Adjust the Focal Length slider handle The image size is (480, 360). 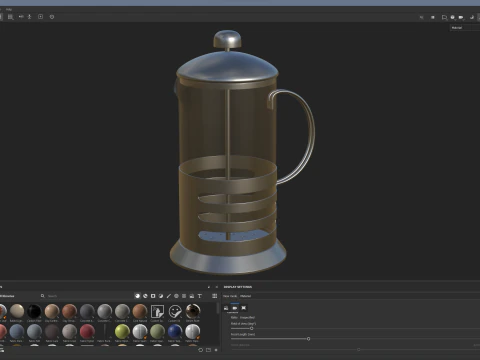pyautogui.click(x=308, y=339)
